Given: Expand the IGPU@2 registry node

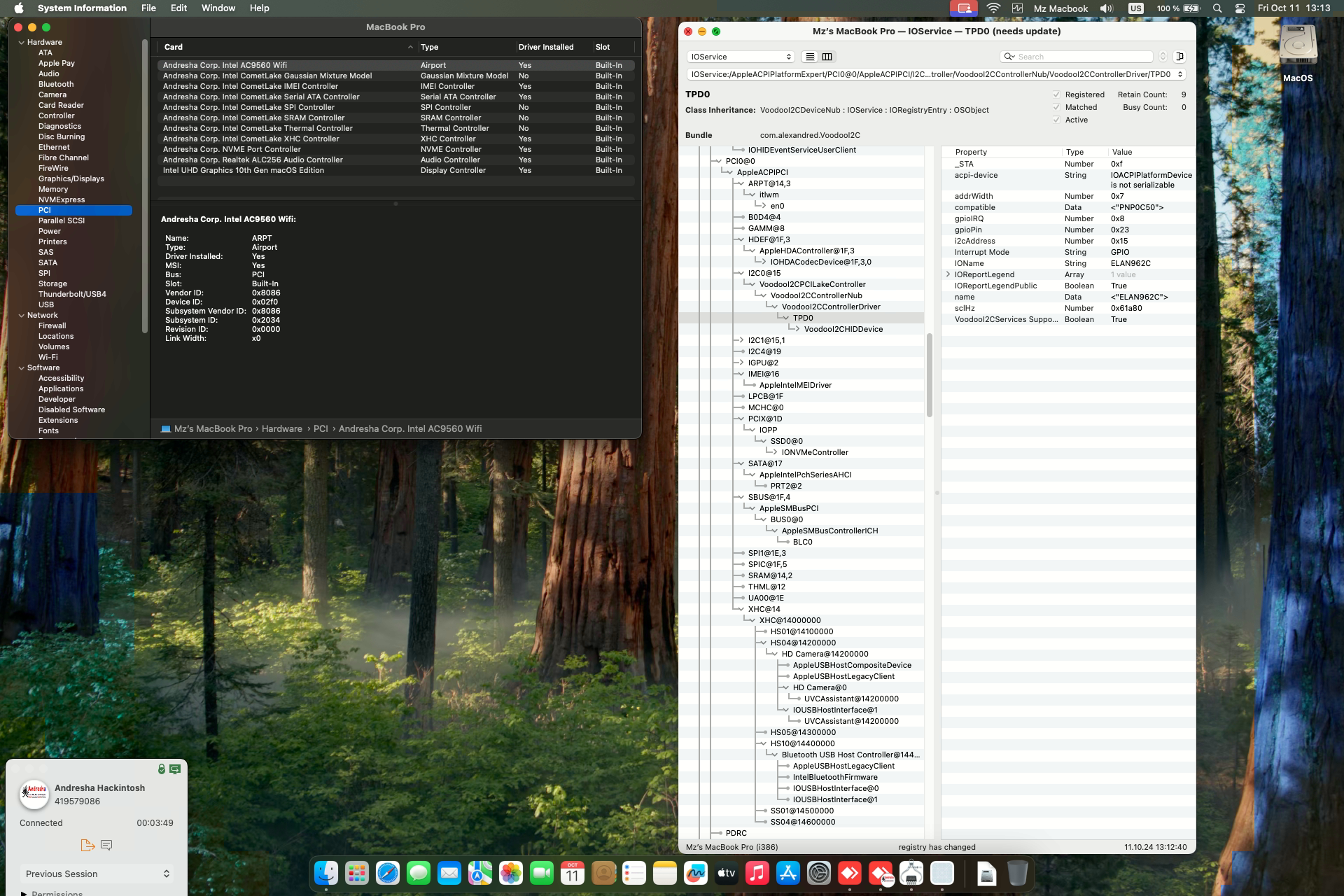Looking at the screenshot, I should (741, 363).
